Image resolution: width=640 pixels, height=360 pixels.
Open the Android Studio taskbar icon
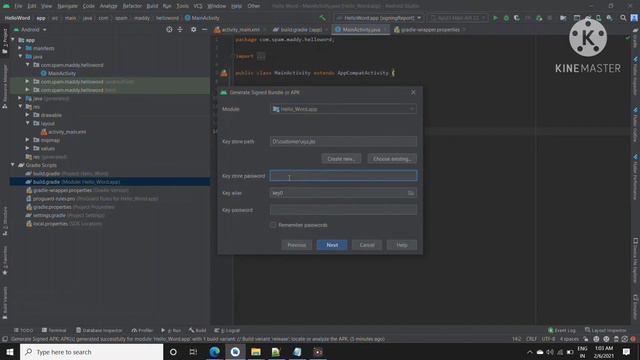[x=235, y=352]
